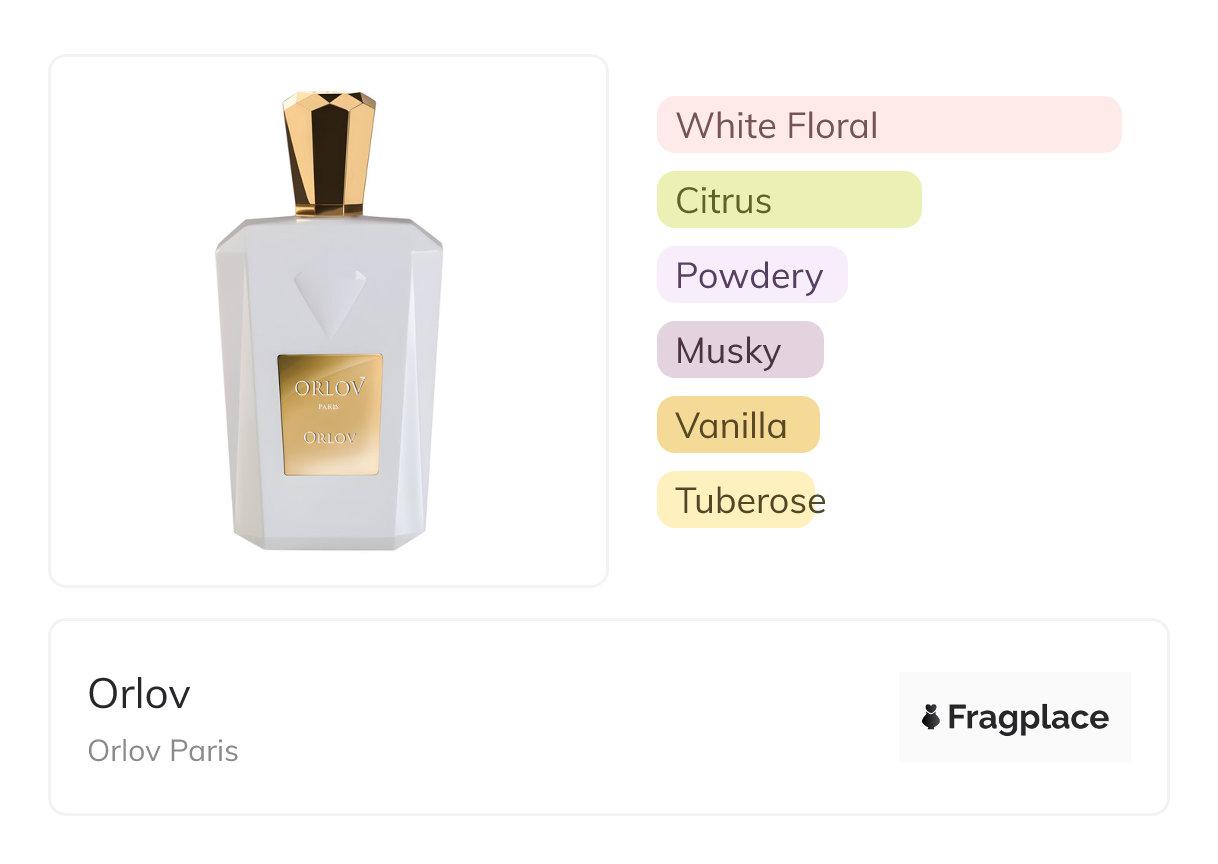Screen dimensions: 1218x864
Task: Click the Fragplace badge box
Action: (x=1015, y=717)
